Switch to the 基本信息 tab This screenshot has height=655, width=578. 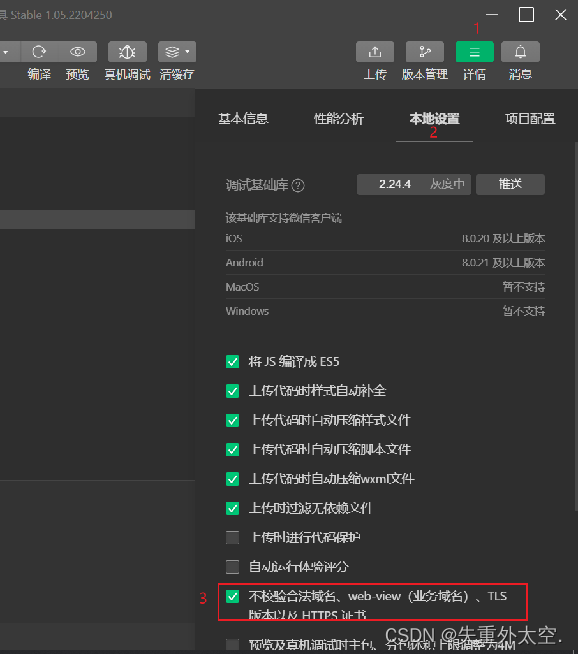click(x=243, y=119)
